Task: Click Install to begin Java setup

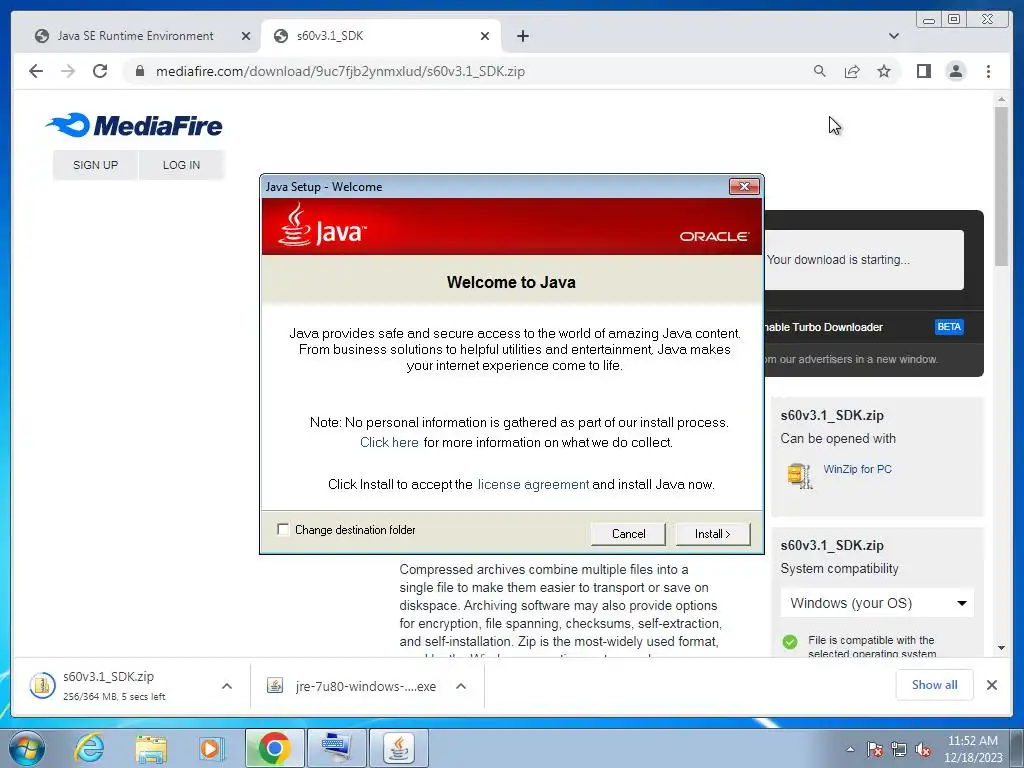Action: pyautogui.click(x=712, y=534)
